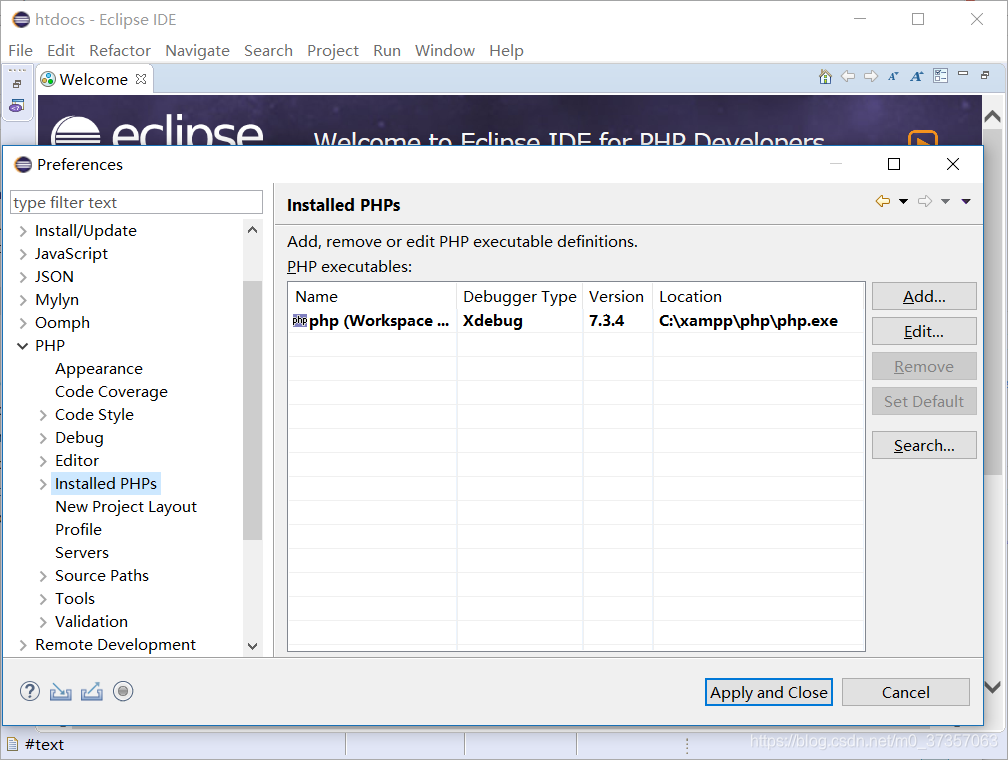Open back history dropdown arrow
The image size is (1008, 760).
tap(903, 202)
